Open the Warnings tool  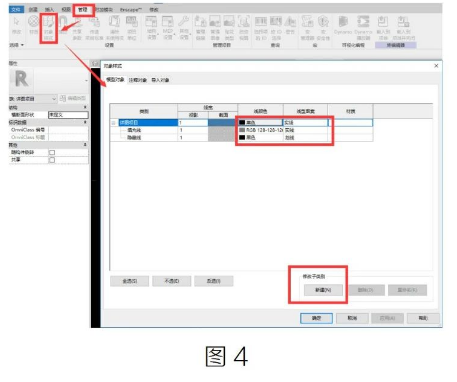[290, 25]
